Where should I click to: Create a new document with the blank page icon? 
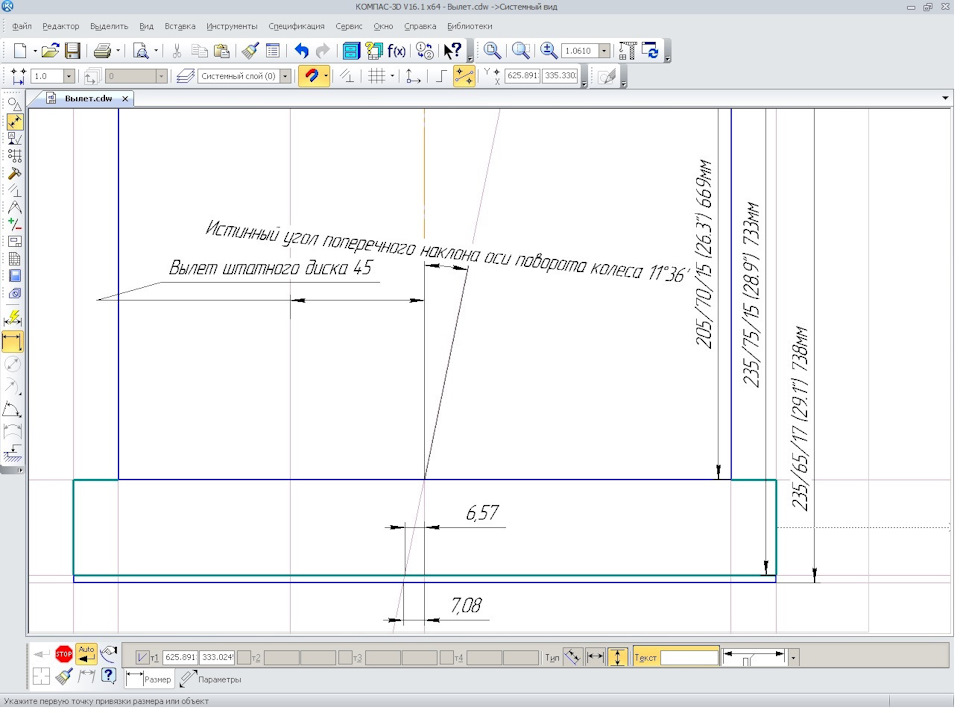click(20, 51)
